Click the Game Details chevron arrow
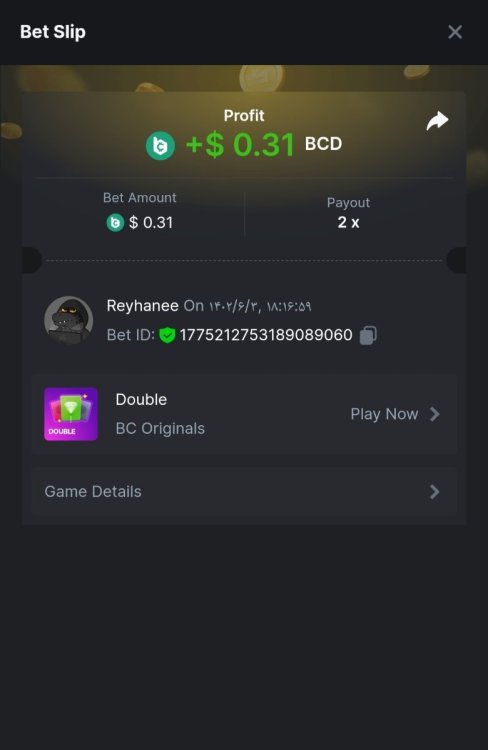The image size is (488, 750). [434, 492]
